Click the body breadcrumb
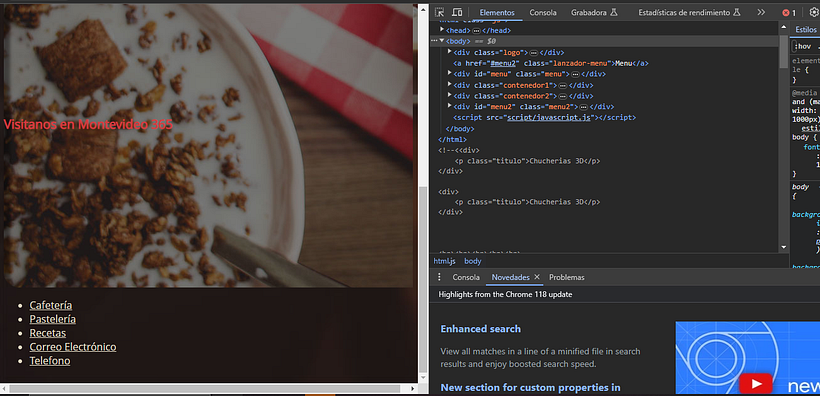Image resolution: width=820 pixels, height=396 pixels. 473,261
